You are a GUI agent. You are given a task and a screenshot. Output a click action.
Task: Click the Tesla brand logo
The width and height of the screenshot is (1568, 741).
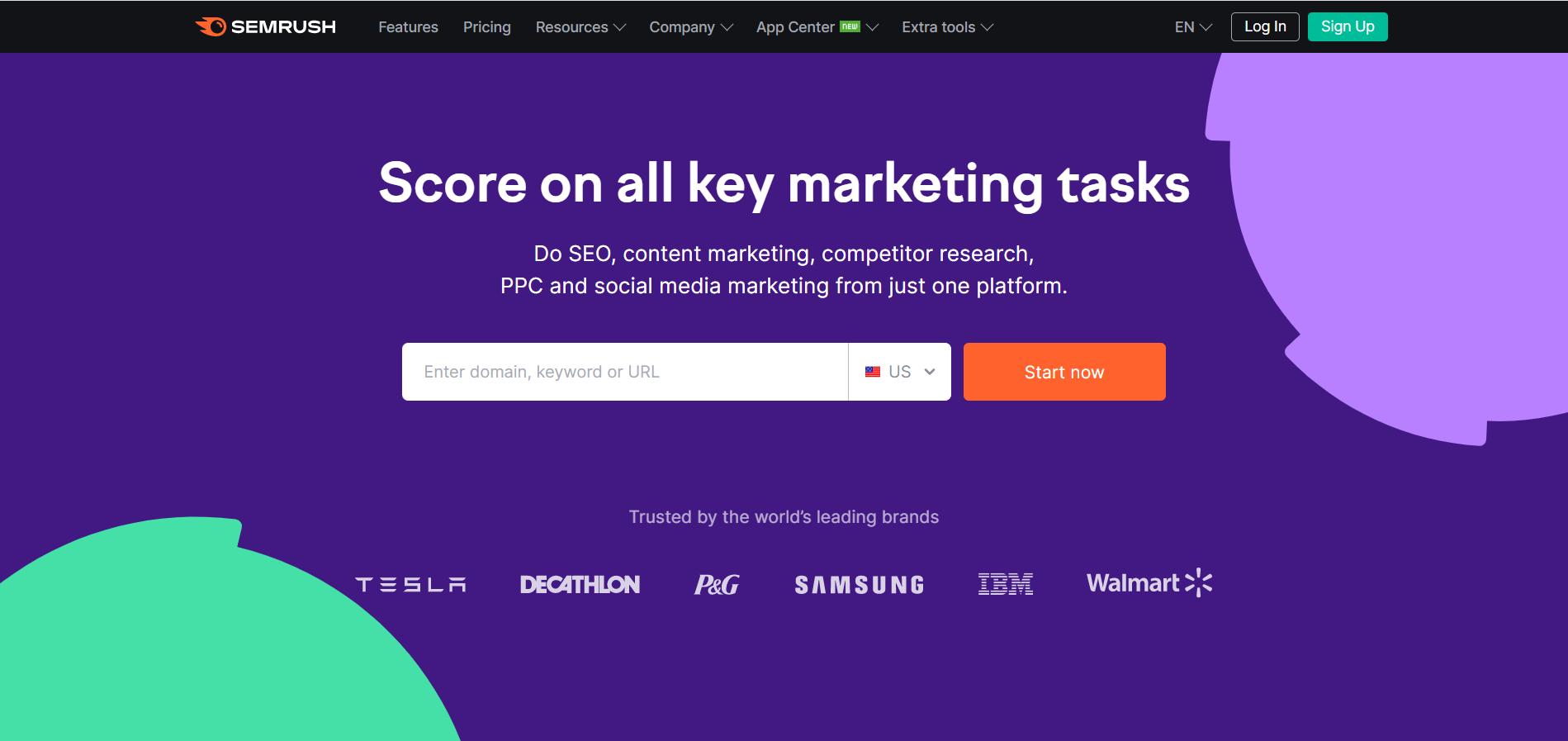pyautogui.click(x=410, y=585)
